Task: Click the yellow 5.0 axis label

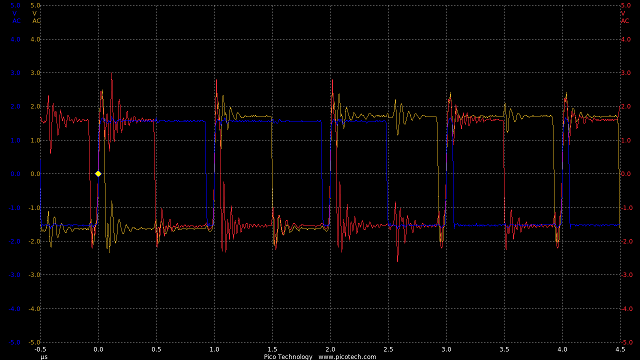Action: 36,5
